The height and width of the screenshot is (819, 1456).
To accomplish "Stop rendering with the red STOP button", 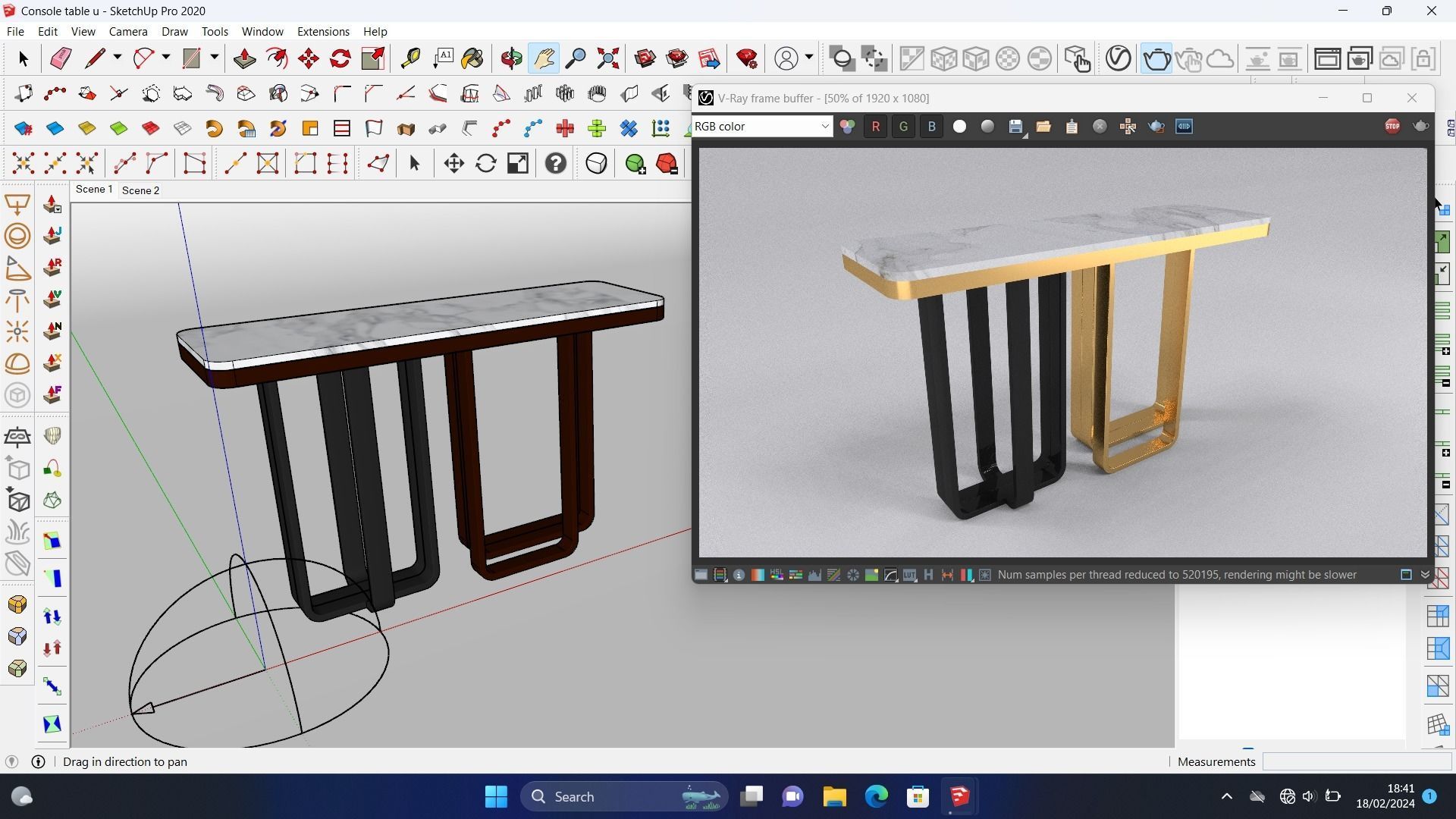I will click(x=1392, y=127).
